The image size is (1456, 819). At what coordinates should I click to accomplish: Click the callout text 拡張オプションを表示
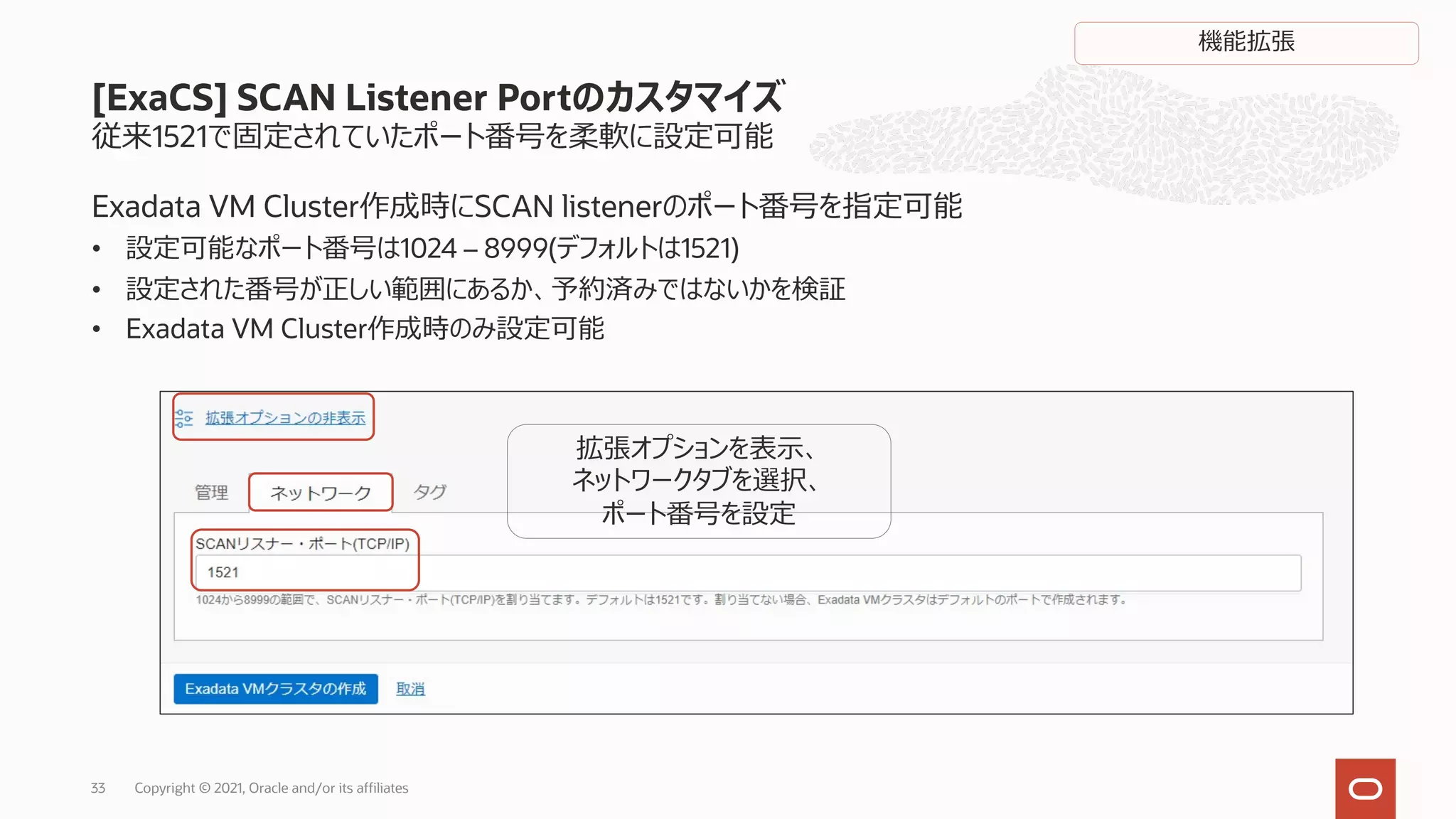tap(695, 448)
